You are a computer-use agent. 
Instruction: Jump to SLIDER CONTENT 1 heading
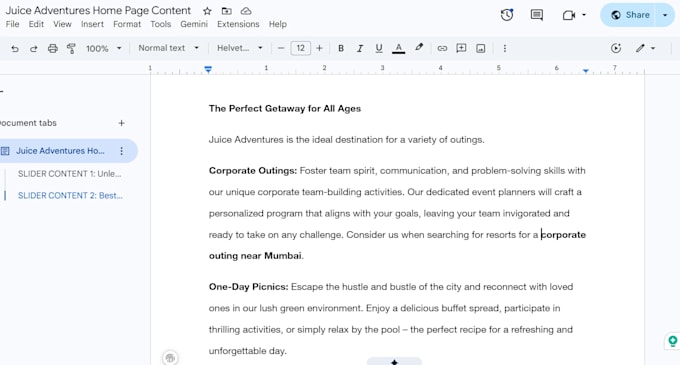click(x=70, y=174)
